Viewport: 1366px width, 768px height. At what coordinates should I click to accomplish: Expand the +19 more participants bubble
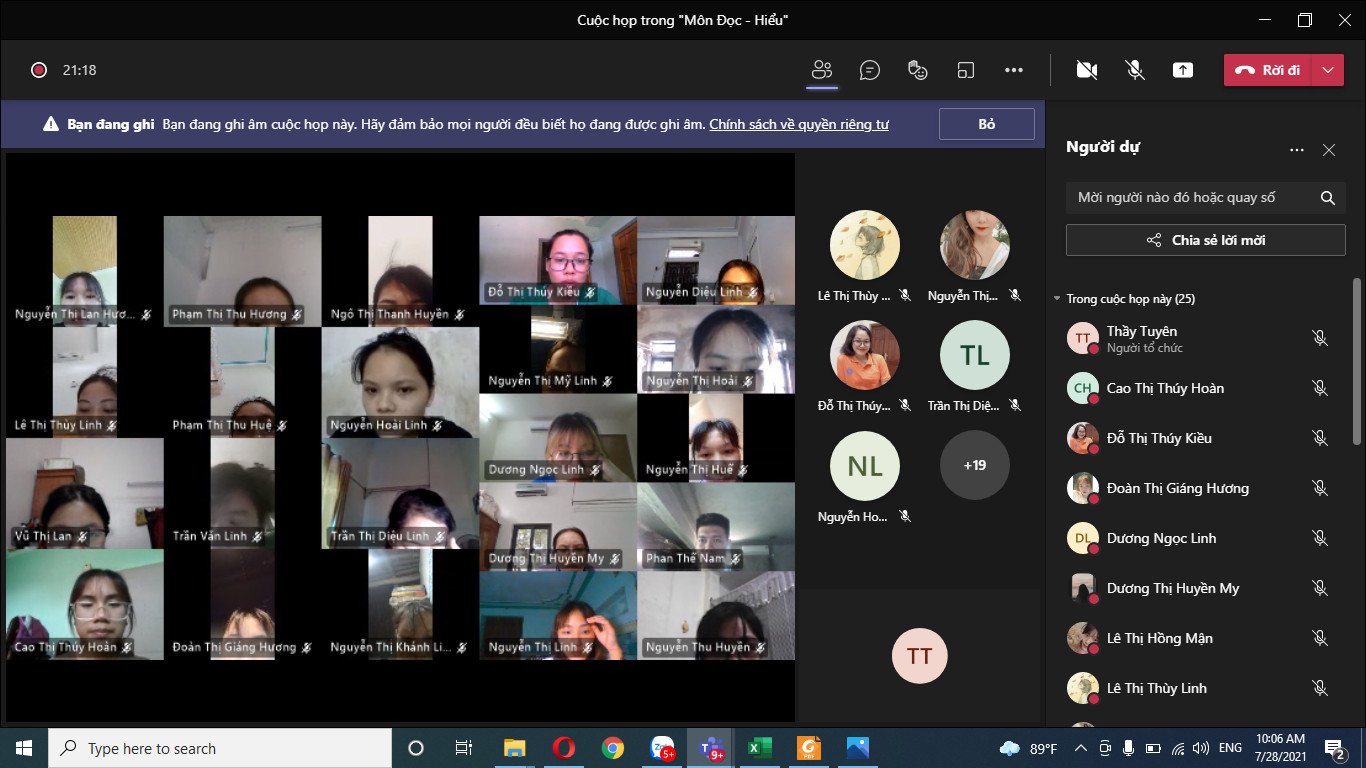974,465
